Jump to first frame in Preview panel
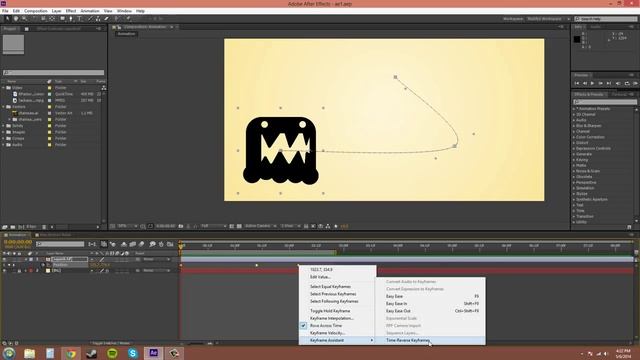 coord(577,83)
